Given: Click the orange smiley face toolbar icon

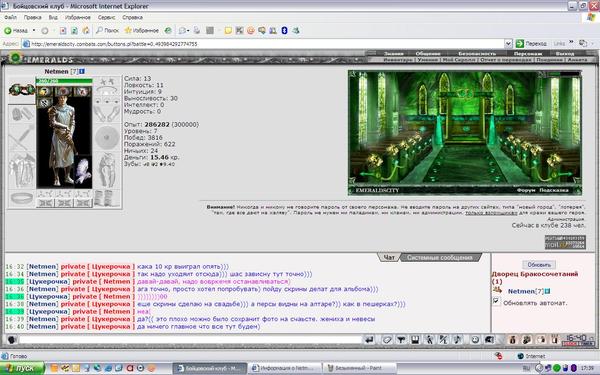Looking at the screenshot, I should tap(251, 31).
